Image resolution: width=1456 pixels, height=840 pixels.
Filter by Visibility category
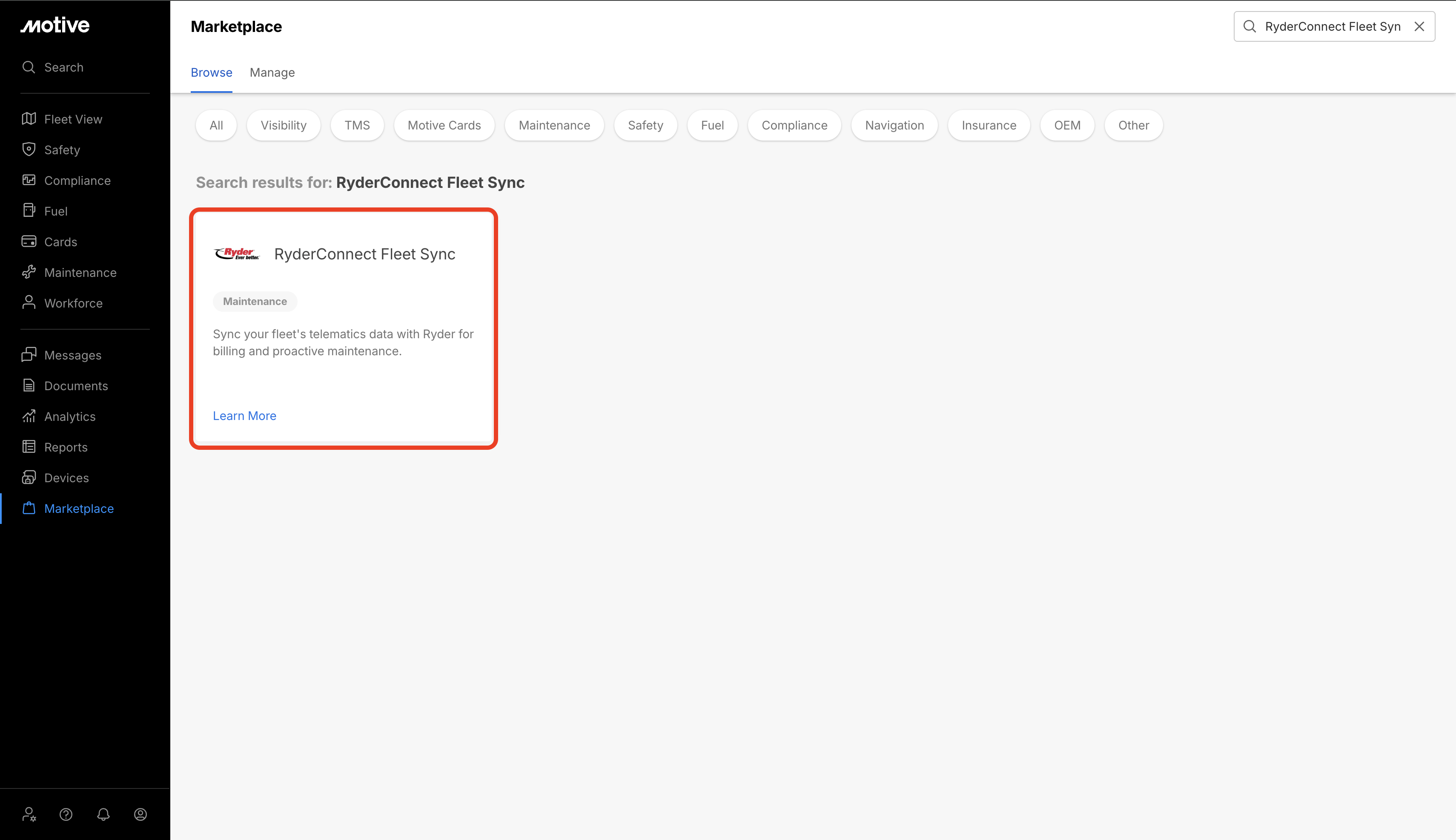click(x=284, y=125)
